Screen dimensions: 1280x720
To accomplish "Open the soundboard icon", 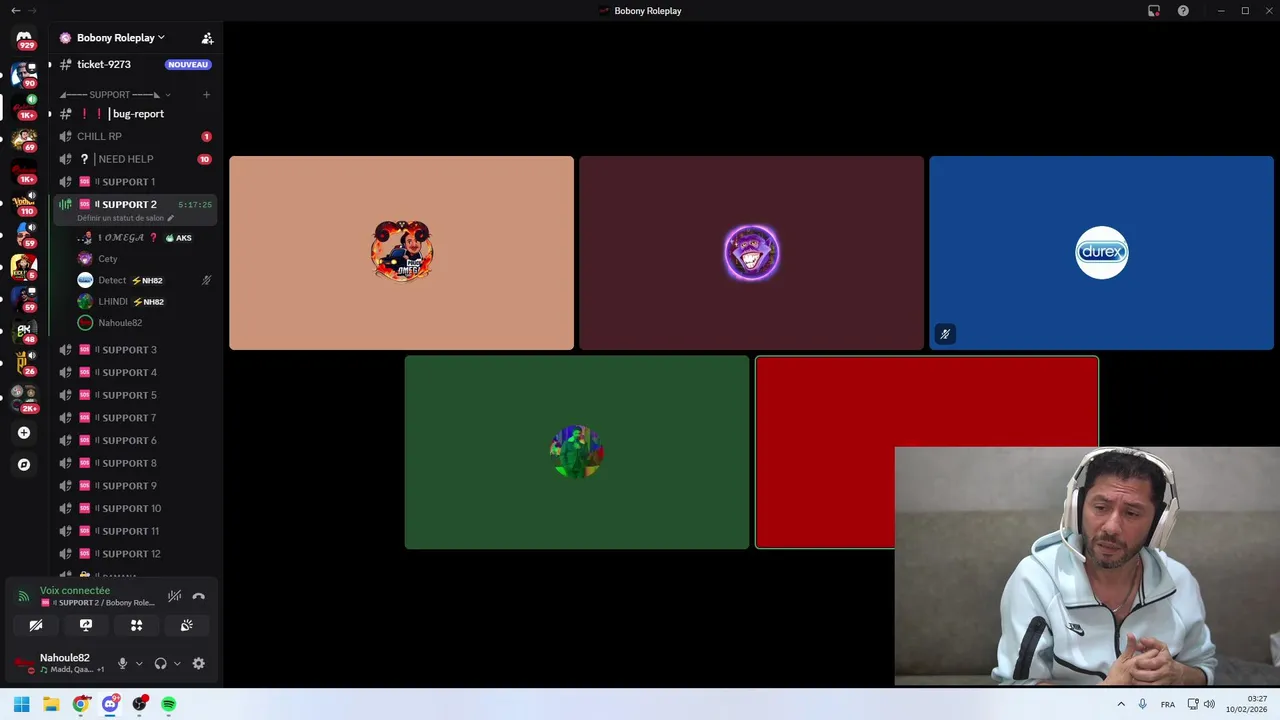I will [186, 625].
